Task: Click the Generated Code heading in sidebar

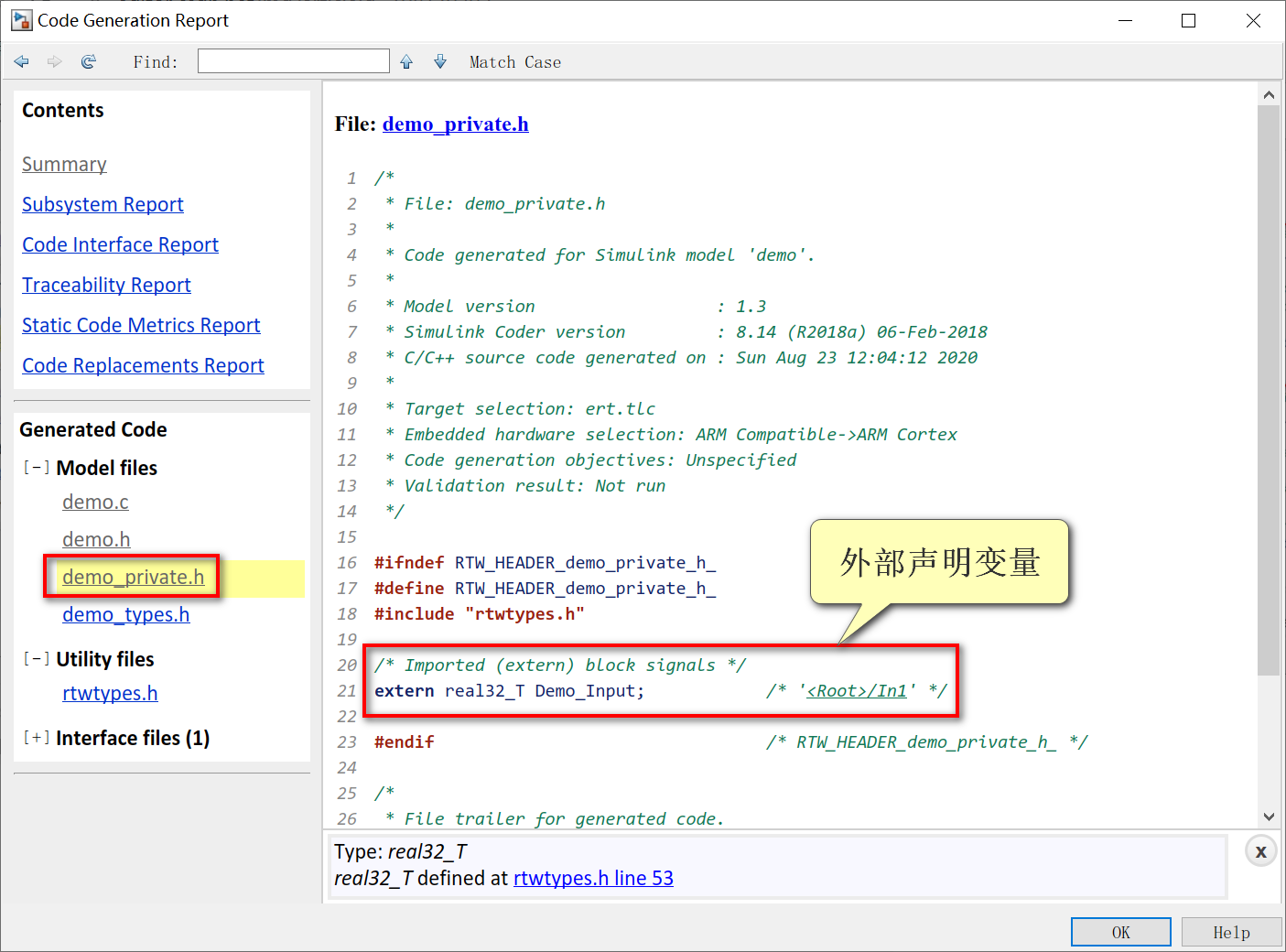Action: [93, 429]
